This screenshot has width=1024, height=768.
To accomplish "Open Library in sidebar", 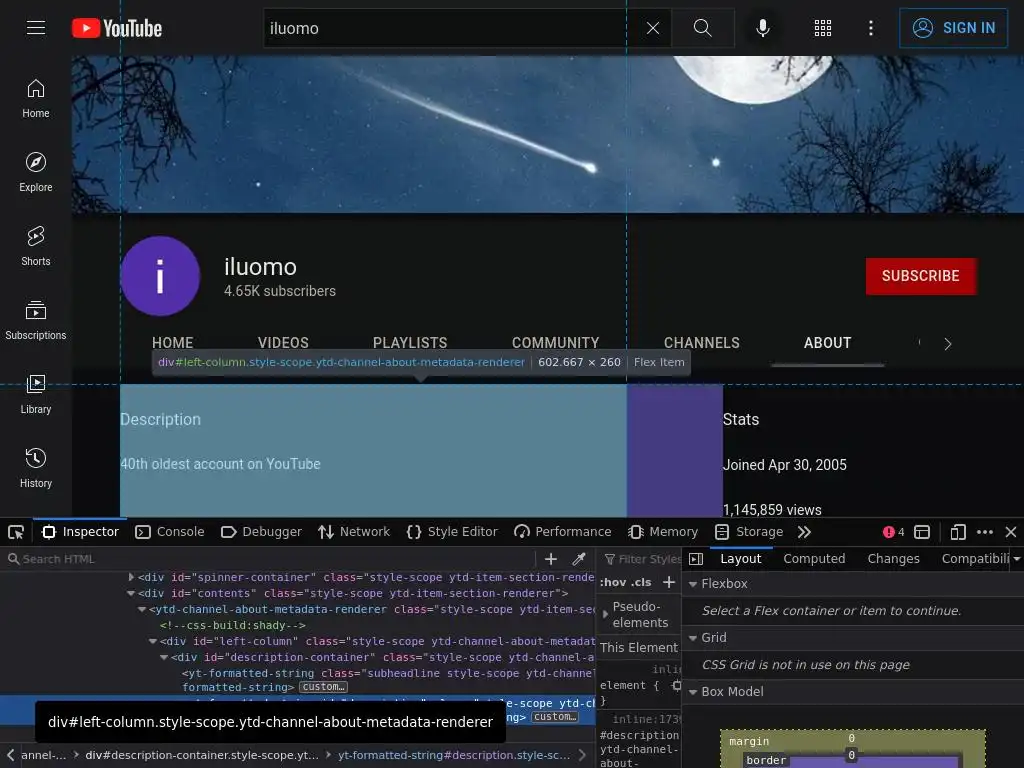I will [x=36, y=394].
